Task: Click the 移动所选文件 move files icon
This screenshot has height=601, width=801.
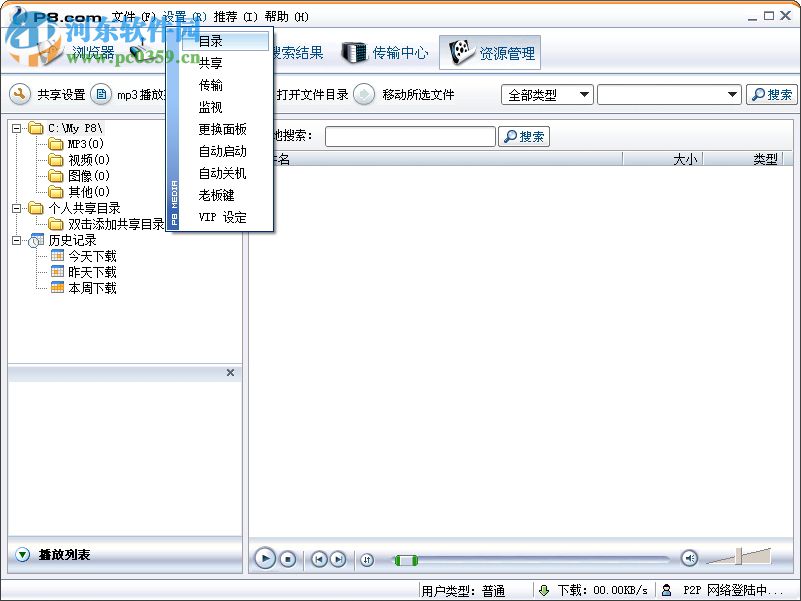Action: coord(362,94)
